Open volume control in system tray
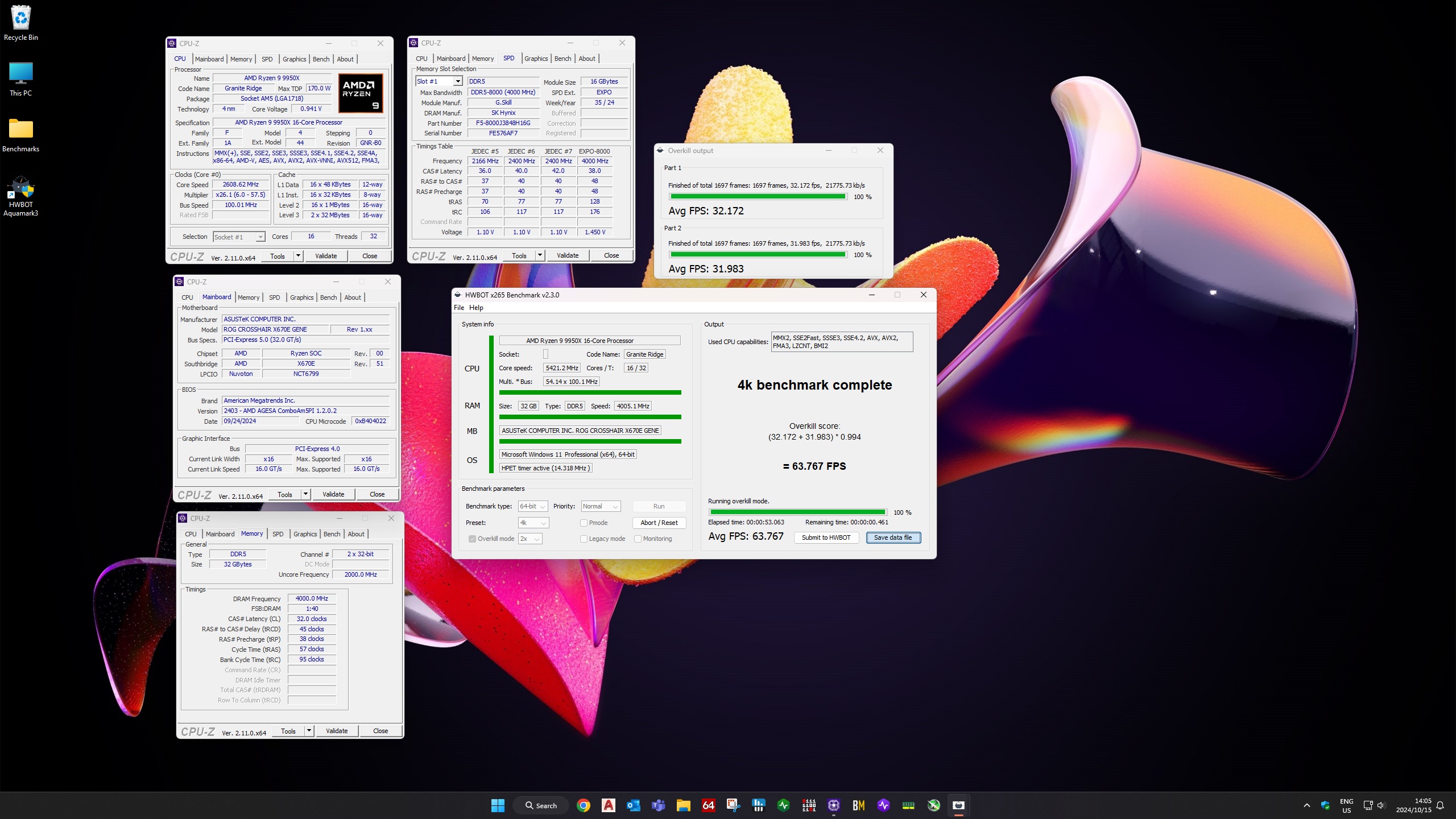 point(1381,805)
